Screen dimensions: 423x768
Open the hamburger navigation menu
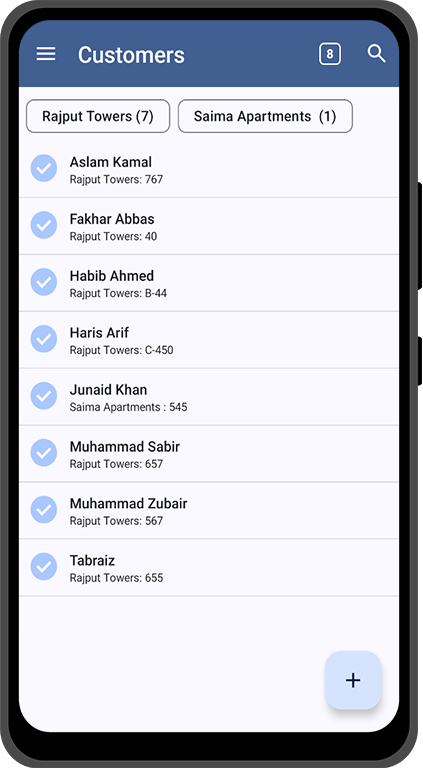click(46, 54)
